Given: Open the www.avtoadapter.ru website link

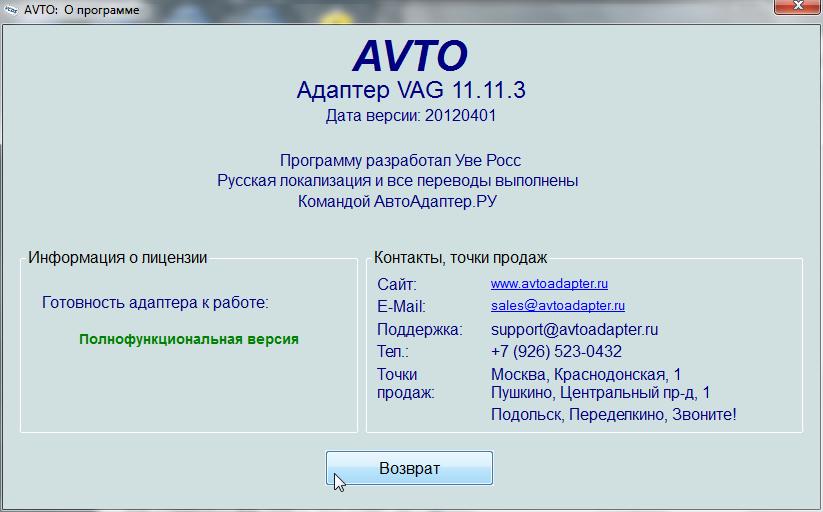Looking at the screenshot, I should 549,284.
